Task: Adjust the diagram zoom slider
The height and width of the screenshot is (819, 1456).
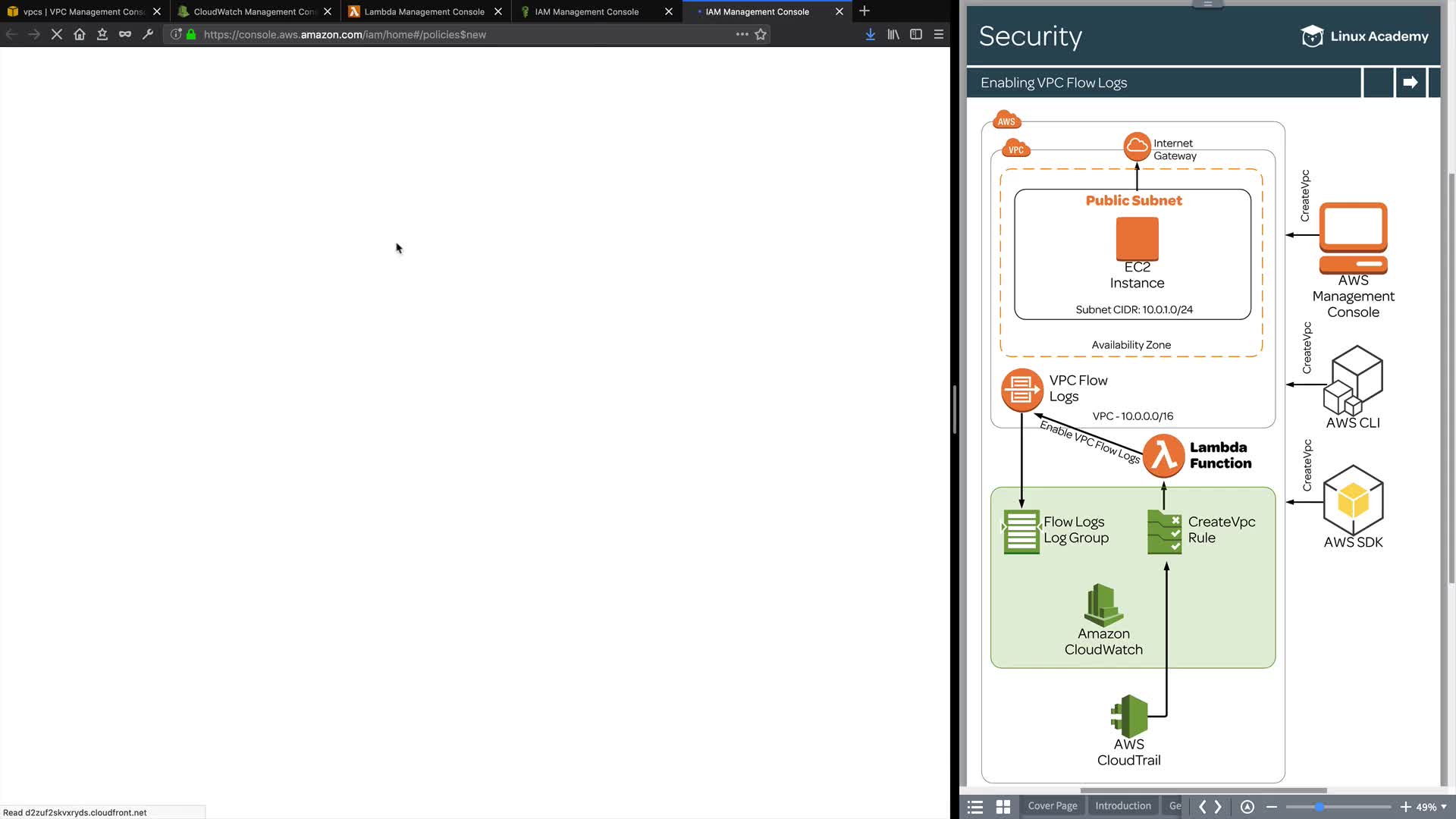Action: (x=1319, y=807)
